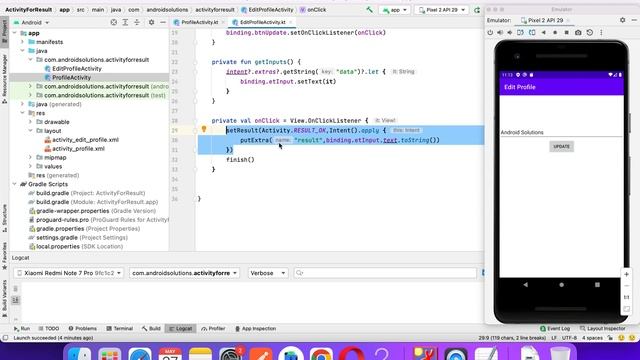
Task: Open emulator Snapshots clock icon
Action: tap(590, 32)
